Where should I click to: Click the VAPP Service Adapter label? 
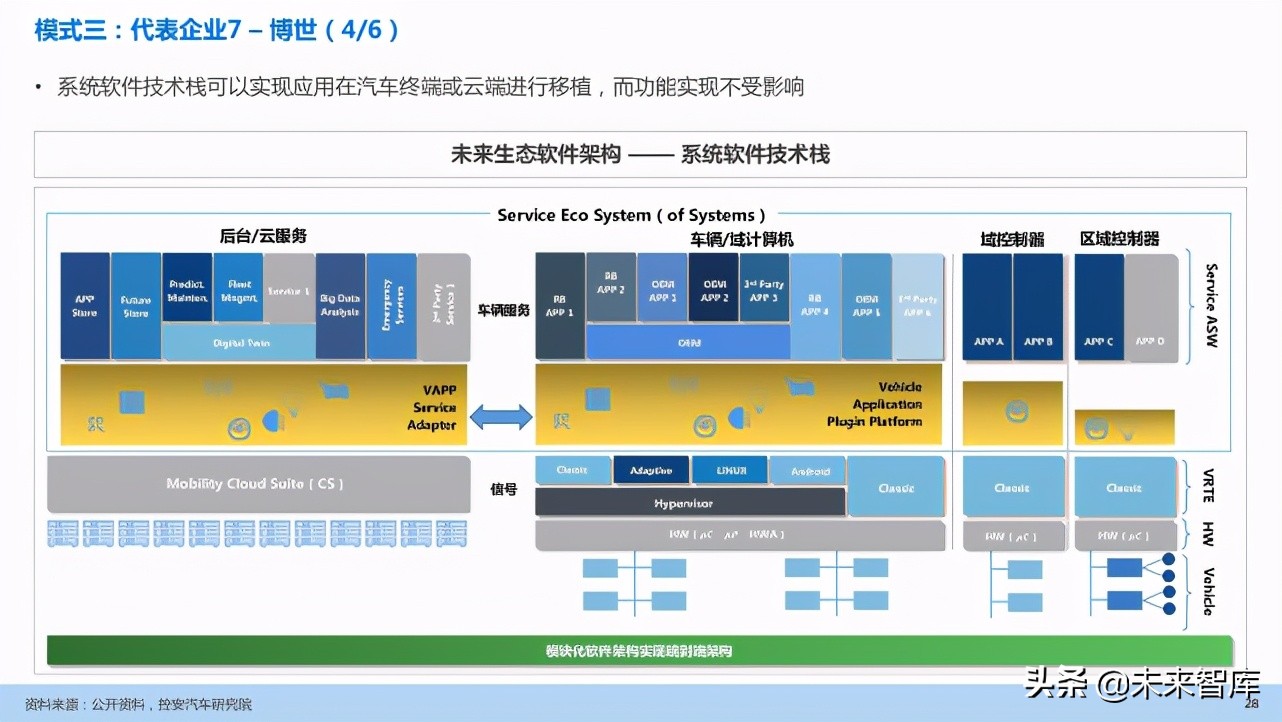(x=434, y=407)
